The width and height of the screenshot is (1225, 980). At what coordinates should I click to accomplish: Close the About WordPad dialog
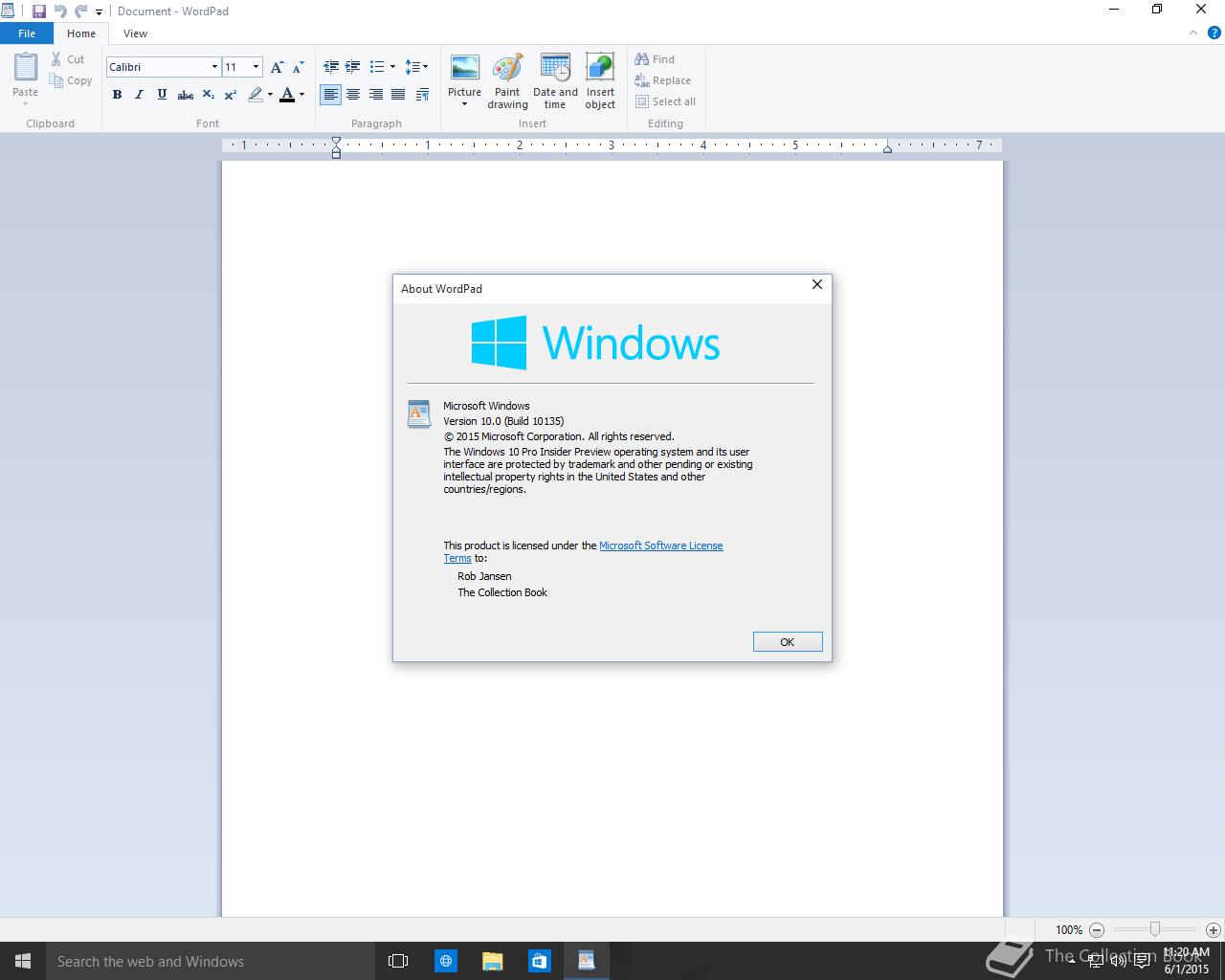coord(816,284)
